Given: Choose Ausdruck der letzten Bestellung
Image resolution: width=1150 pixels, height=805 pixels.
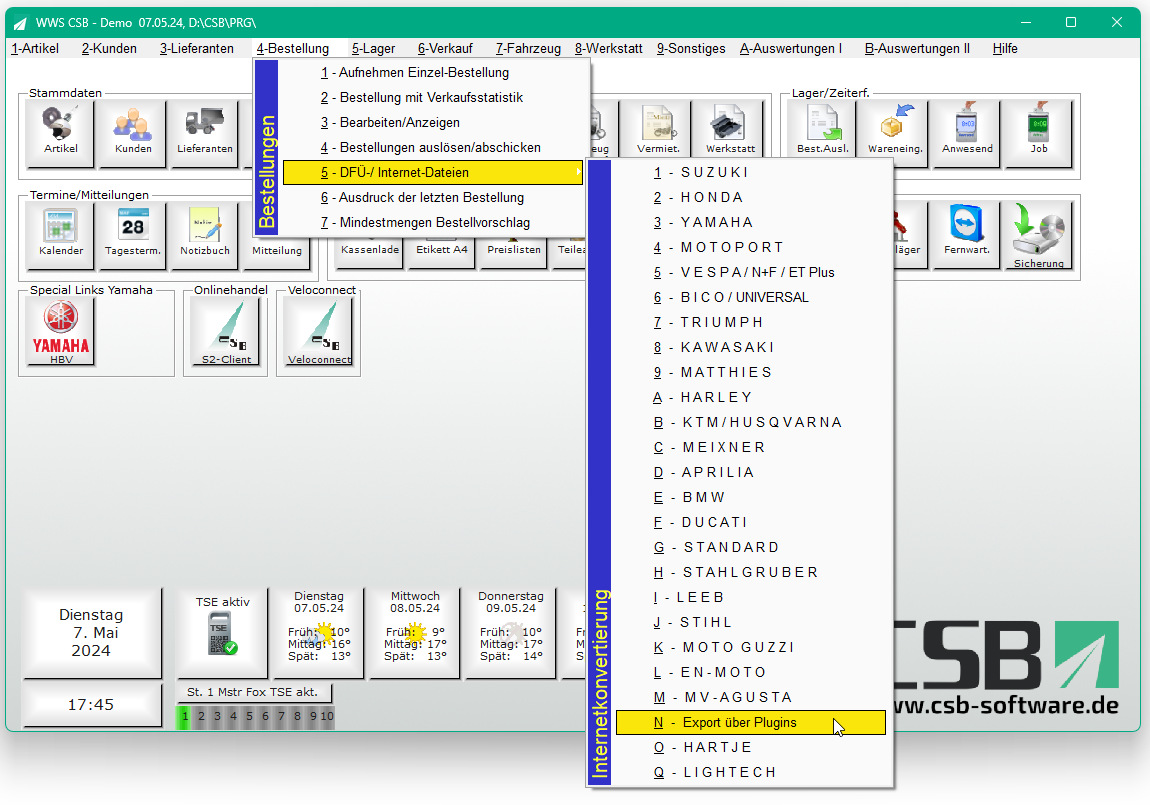Looking at the screenshot, I should [x=433, y=197].
